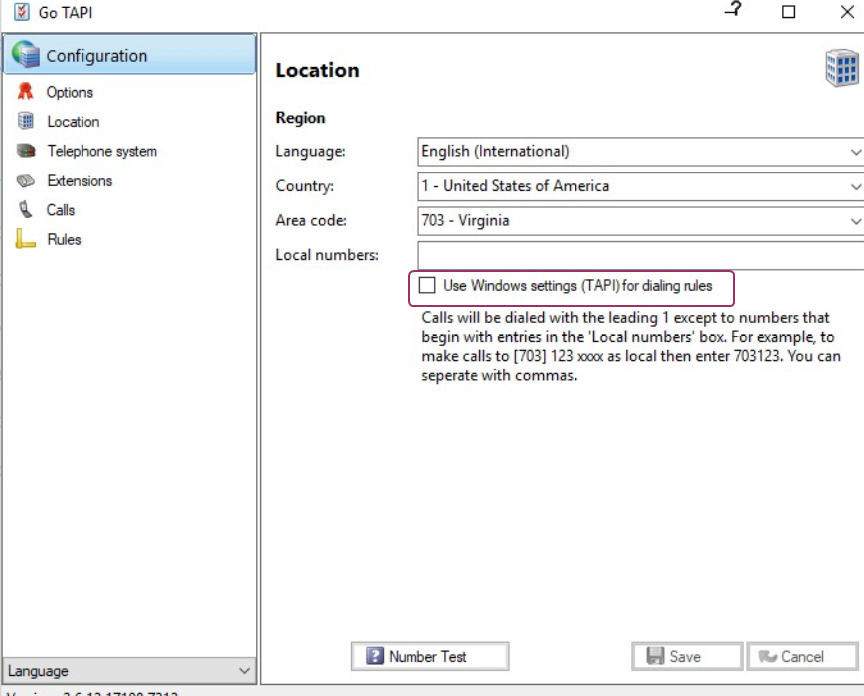864x696 pixels.
Task: Go to the Location section
Action: tap(73, 122)
